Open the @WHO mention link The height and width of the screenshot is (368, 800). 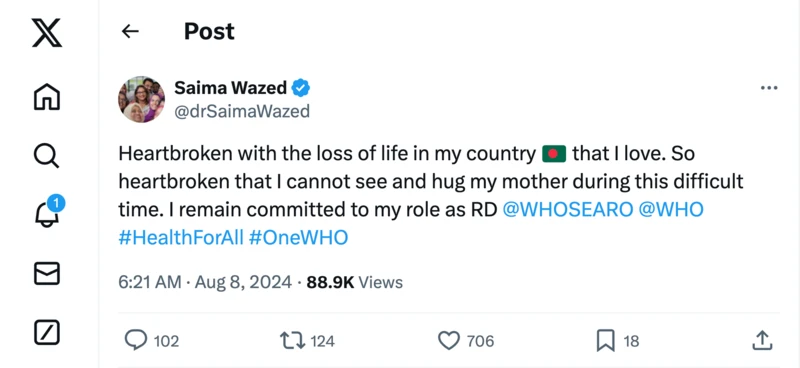point(671,210)
